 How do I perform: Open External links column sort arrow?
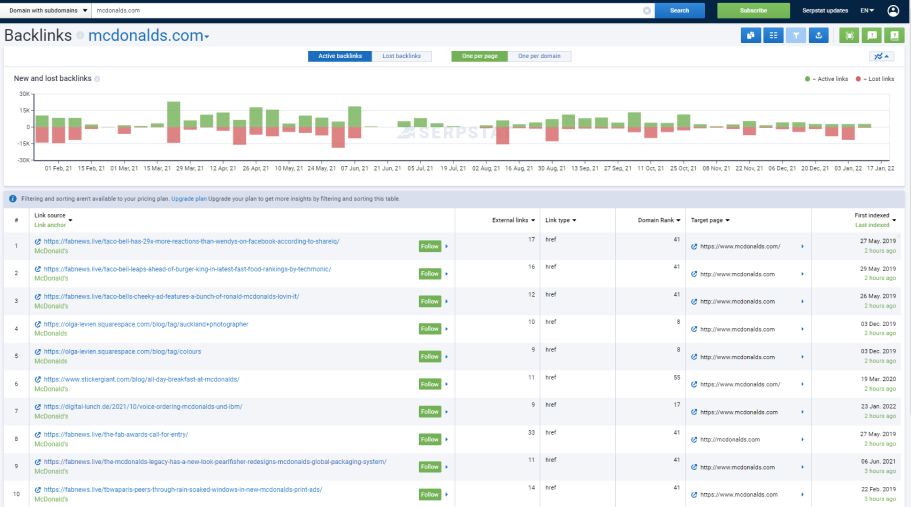point(533,221)
